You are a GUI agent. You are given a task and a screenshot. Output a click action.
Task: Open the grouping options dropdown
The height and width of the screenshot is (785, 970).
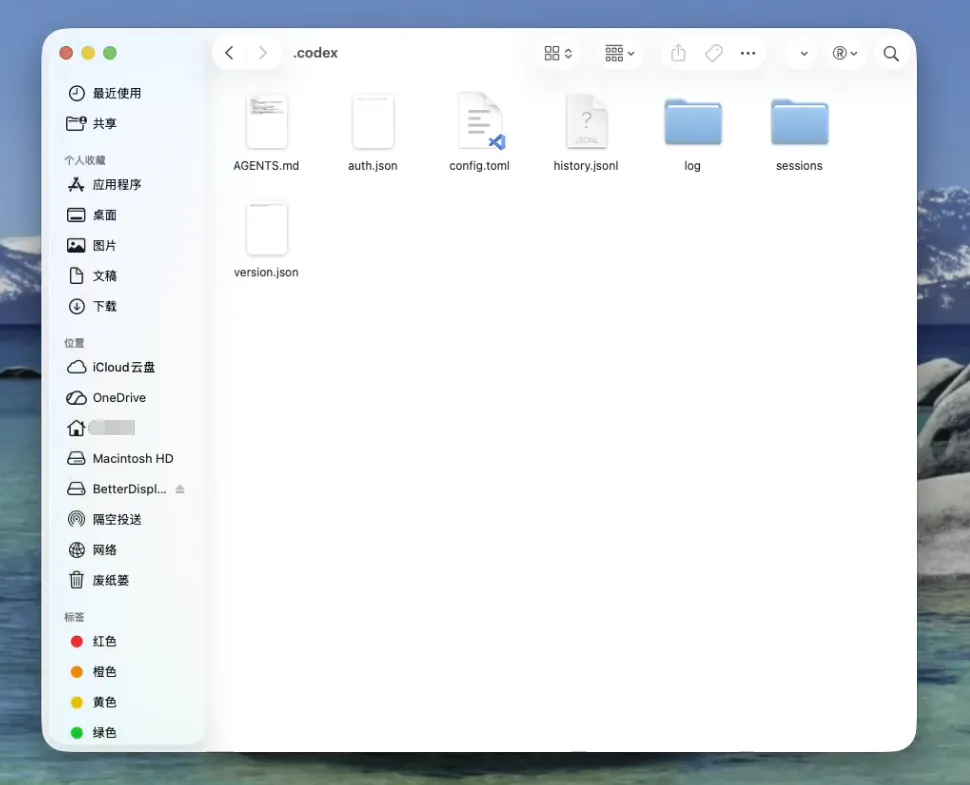coord(620,53)
